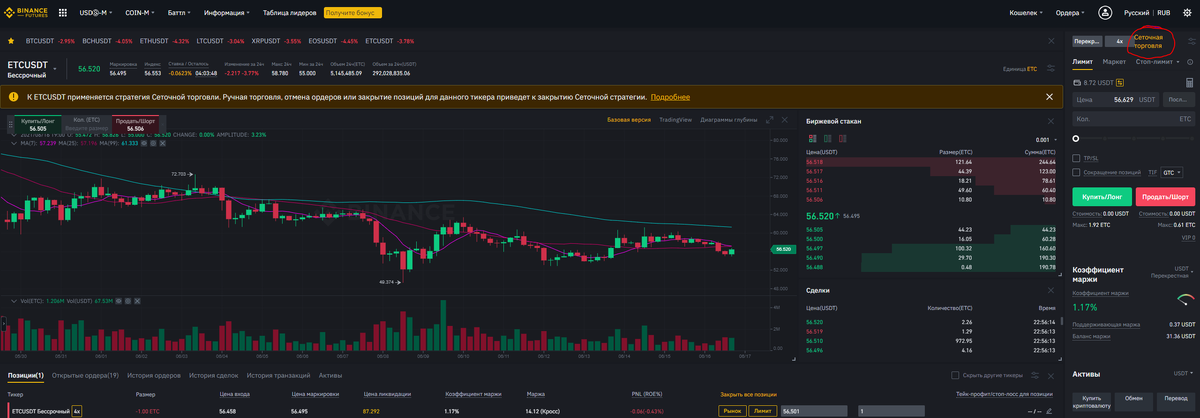Viewport: 1200px width, 418px height.
Task: Open the user account profile icon
Action: click(1105, 13)
